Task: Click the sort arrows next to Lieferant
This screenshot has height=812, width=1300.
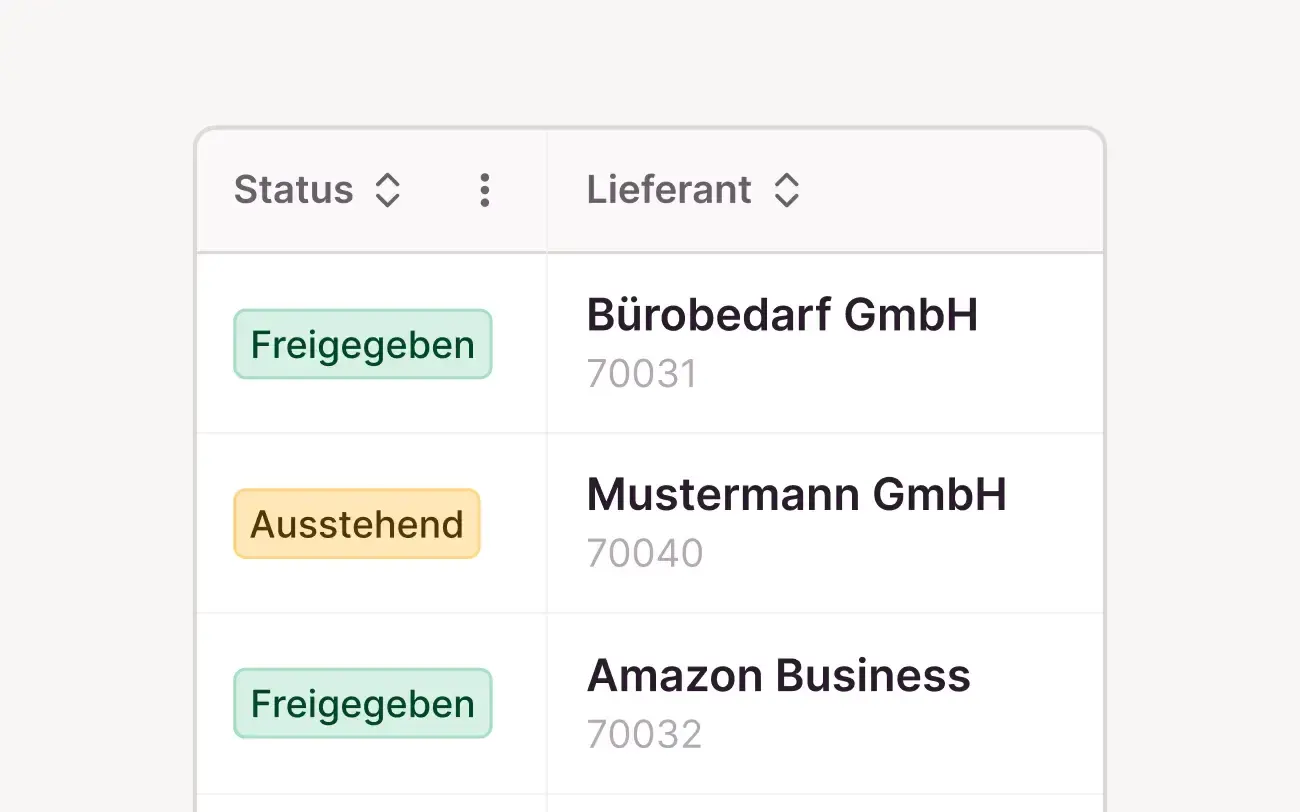Action: (x=787, y=190)
